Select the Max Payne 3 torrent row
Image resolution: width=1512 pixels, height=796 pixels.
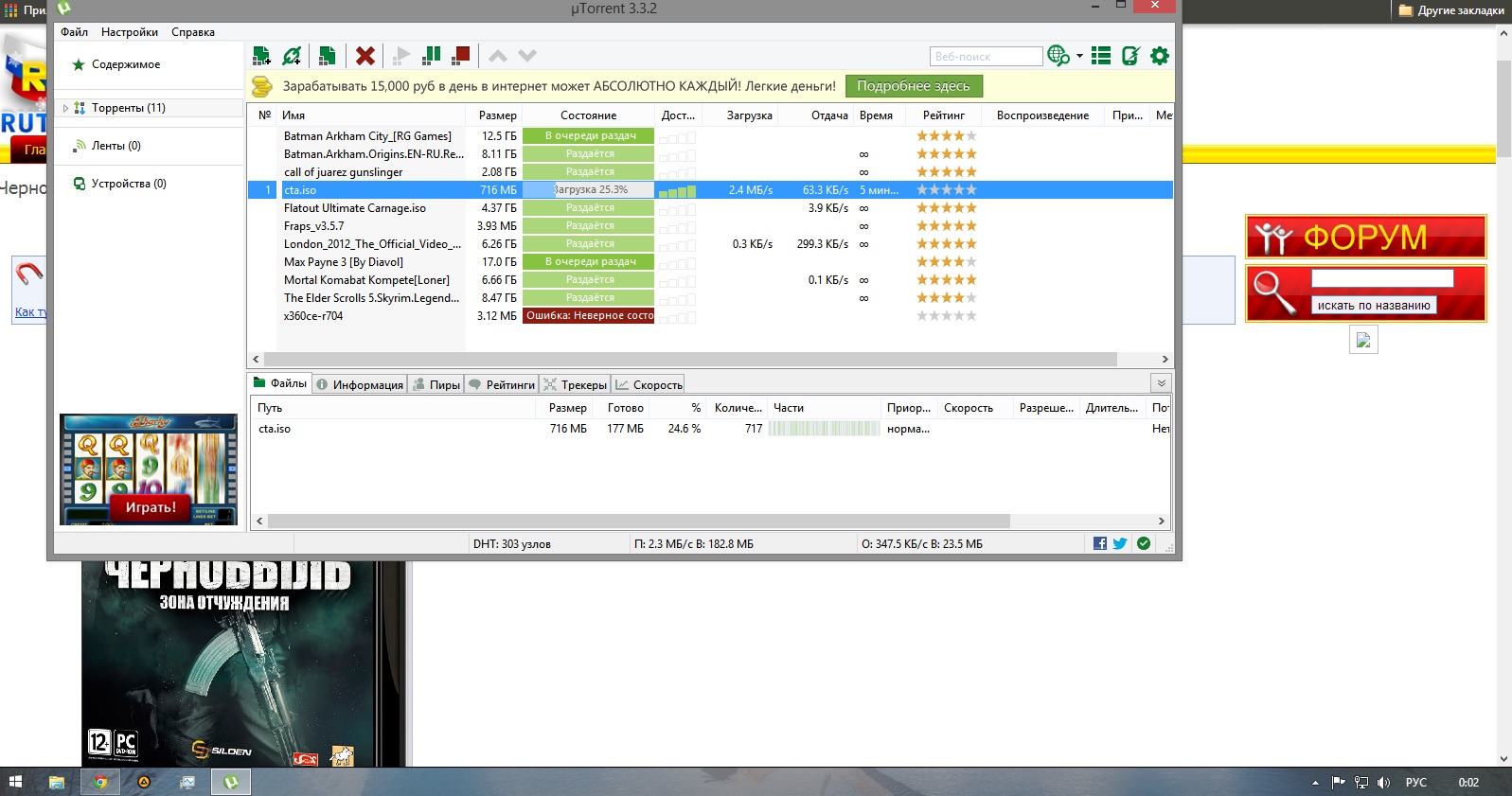click(x=710, y=262)
